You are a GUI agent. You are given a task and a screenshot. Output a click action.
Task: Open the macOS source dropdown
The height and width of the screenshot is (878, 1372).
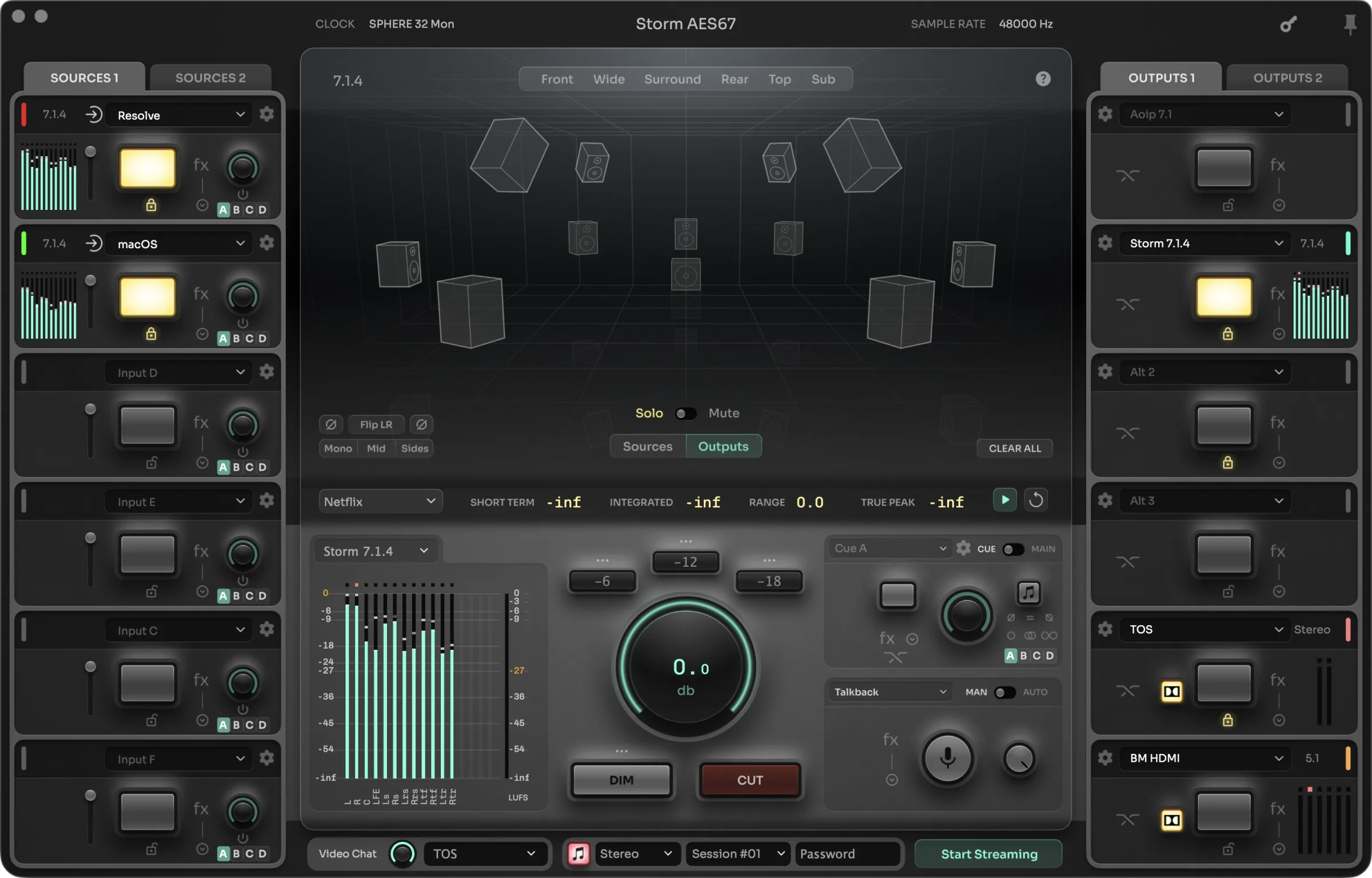[x=179, y=244]
